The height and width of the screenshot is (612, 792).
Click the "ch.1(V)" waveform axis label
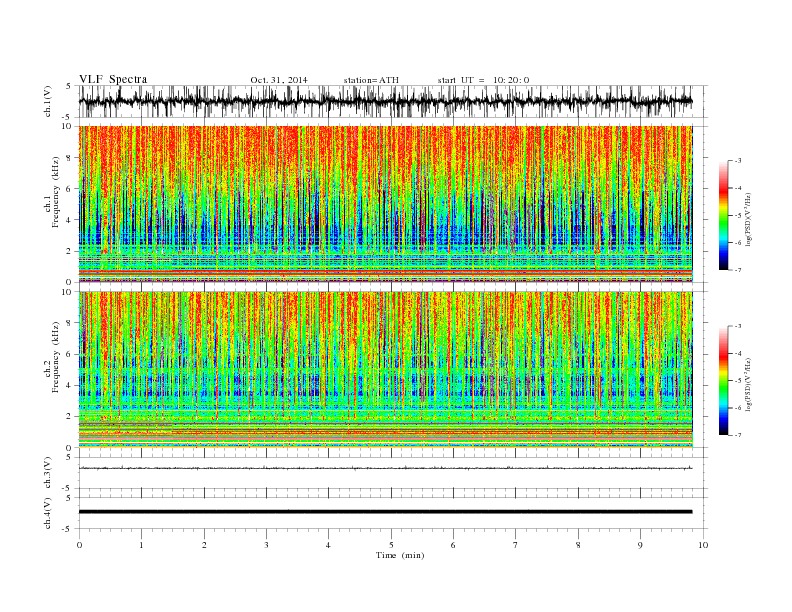[48, 101]
